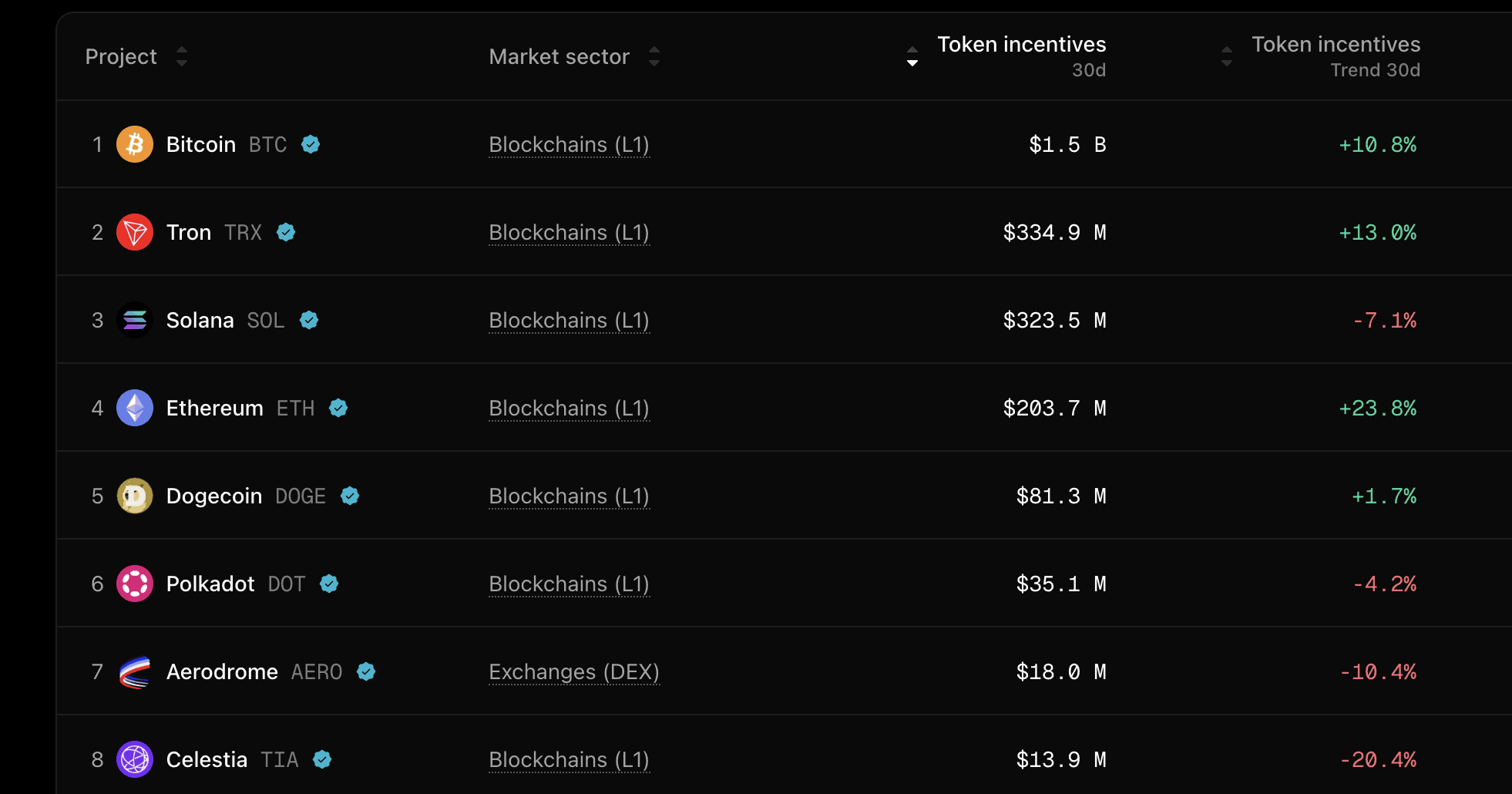Open Blockchains (L1) sector link for Bitcoin
The height and width of the screenshot is (794, 1512).
569,145
